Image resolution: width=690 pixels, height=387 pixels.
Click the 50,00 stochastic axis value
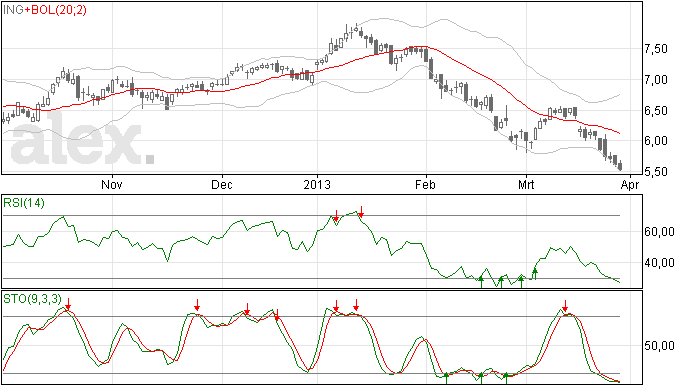659,346
